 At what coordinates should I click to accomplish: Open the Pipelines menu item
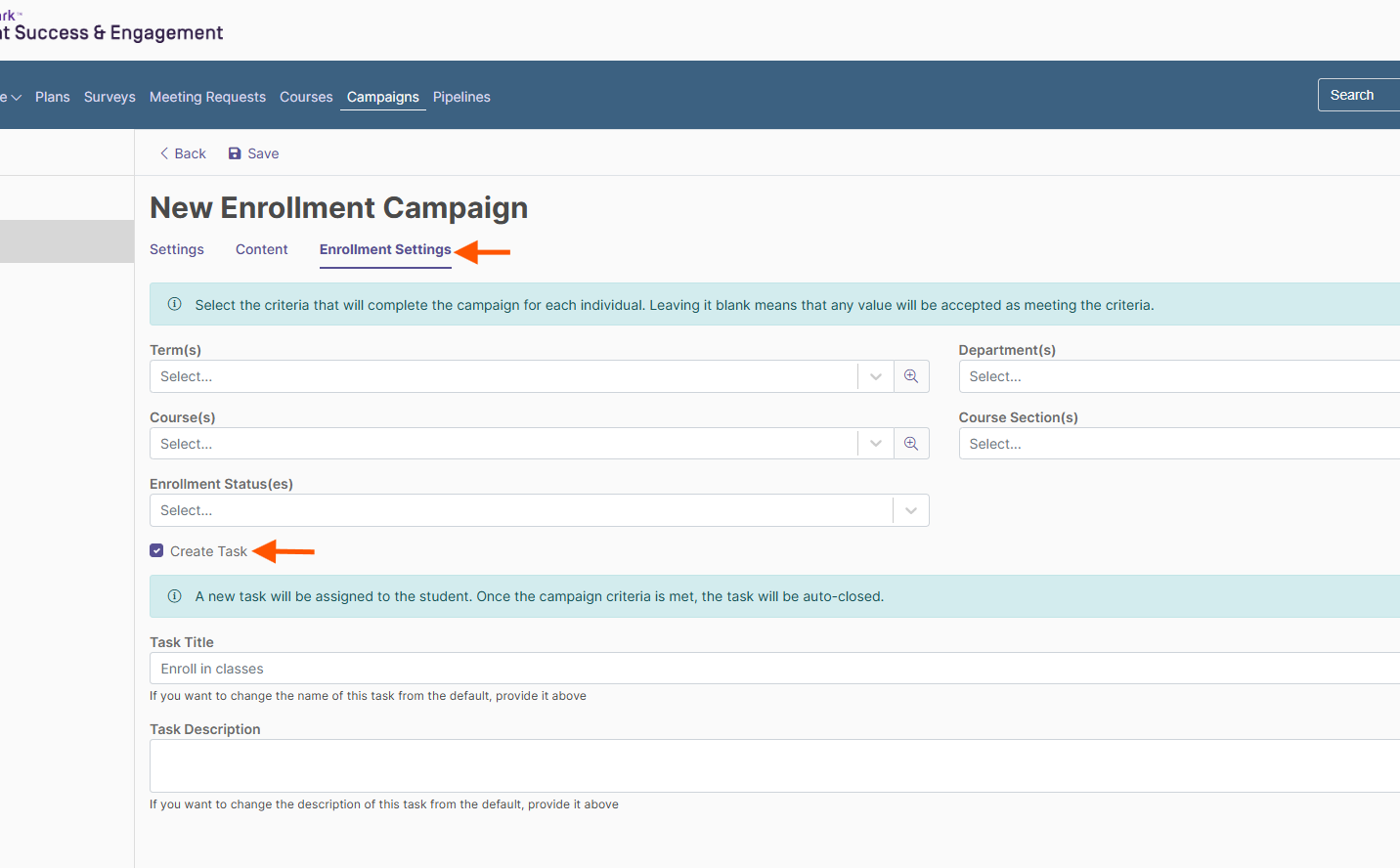[x=461, y=97]
